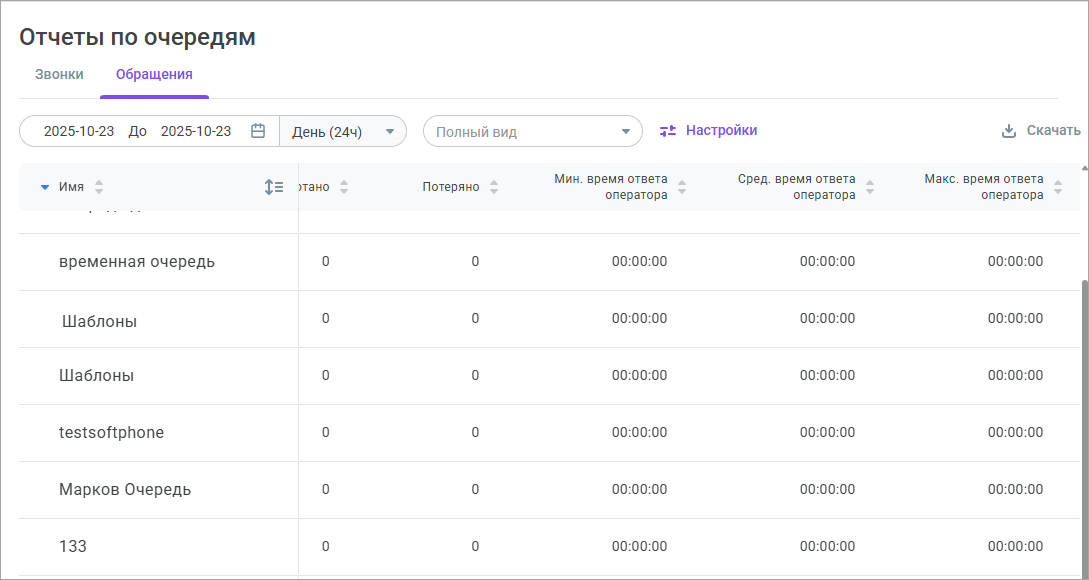The height and width of the screenshot is (580, 1089).
Task: Open Настройки report settings
Action: point(720,131)
